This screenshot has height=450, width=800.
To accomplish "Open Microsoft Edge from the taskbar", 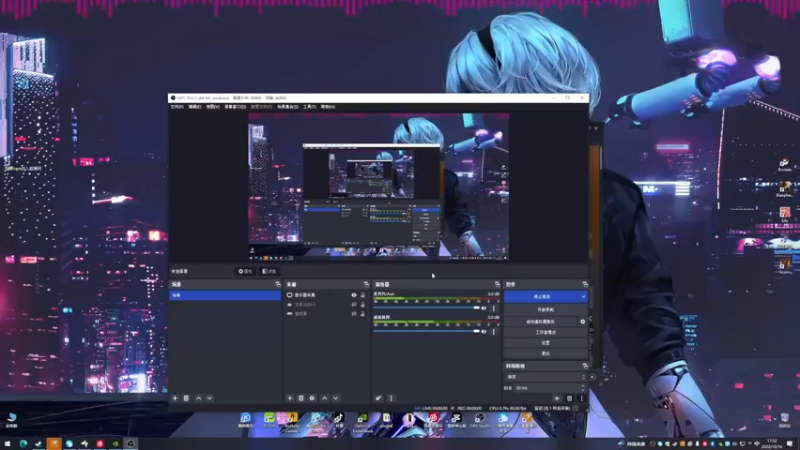I will [x=23, y=444].
